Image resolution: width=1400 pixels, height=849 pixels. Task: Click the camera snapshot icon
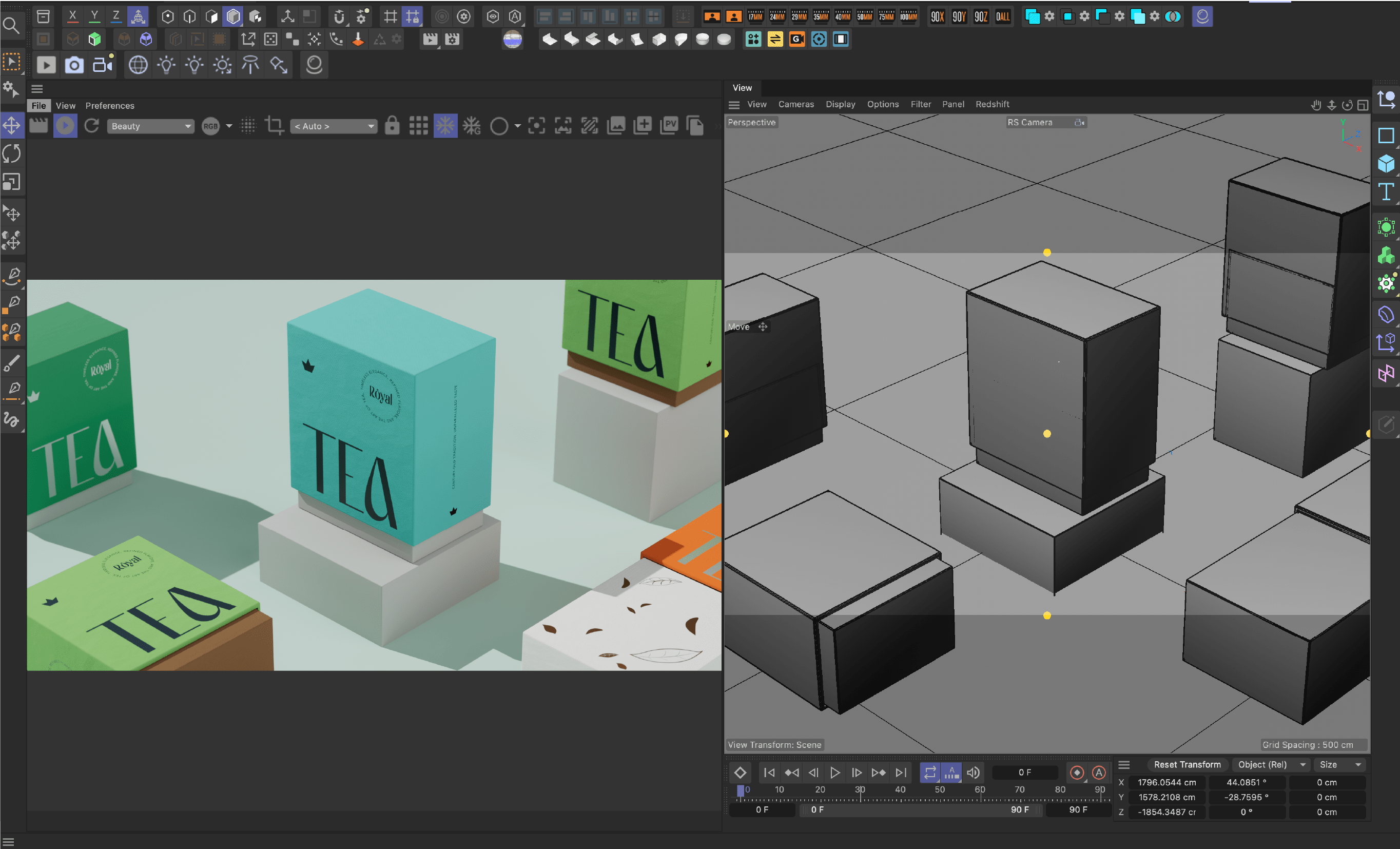tap(74, 65)
